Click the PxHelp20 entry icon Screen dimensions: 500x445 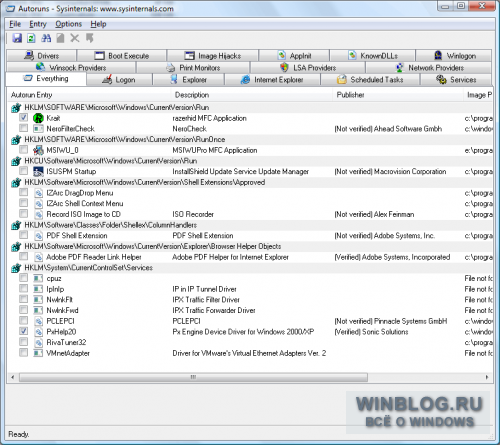pos(38,332)
